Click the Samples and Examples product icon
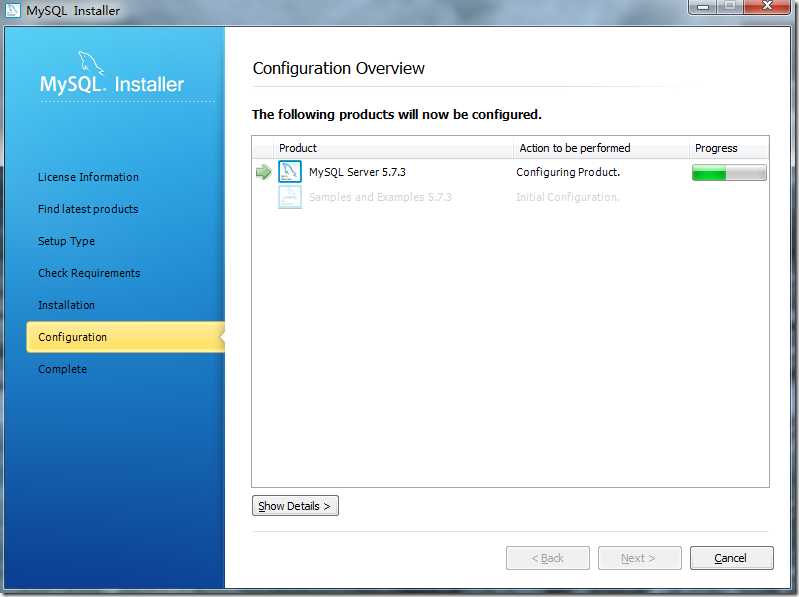 (290, 197)
